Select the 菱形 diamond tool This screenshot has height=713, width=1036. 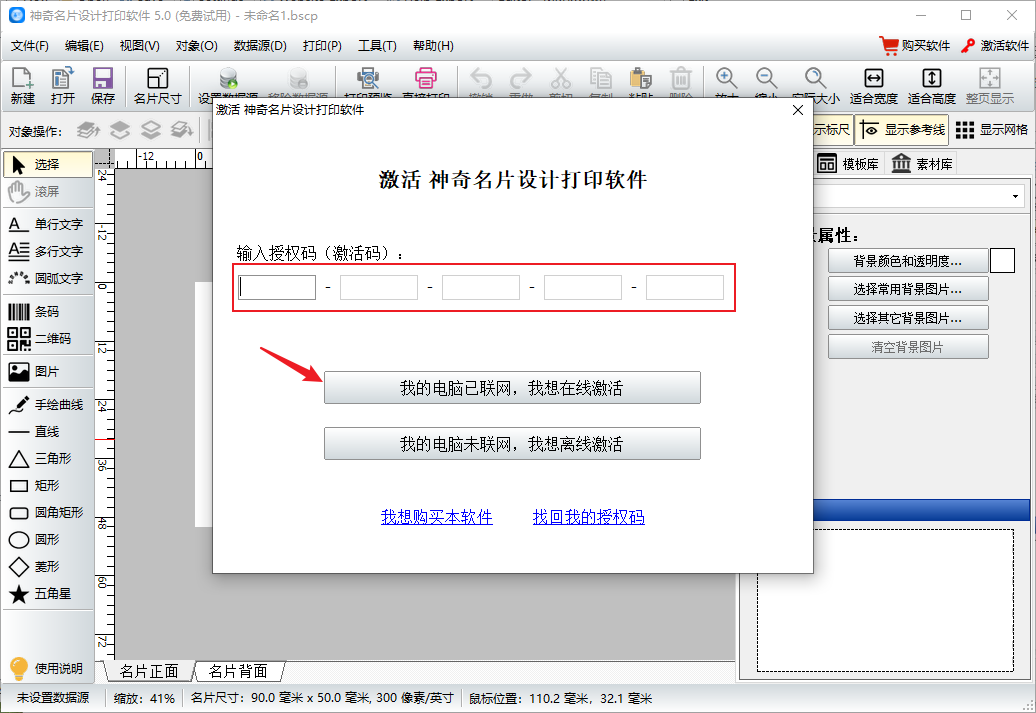pyautogui.click(x=48, y=567)
